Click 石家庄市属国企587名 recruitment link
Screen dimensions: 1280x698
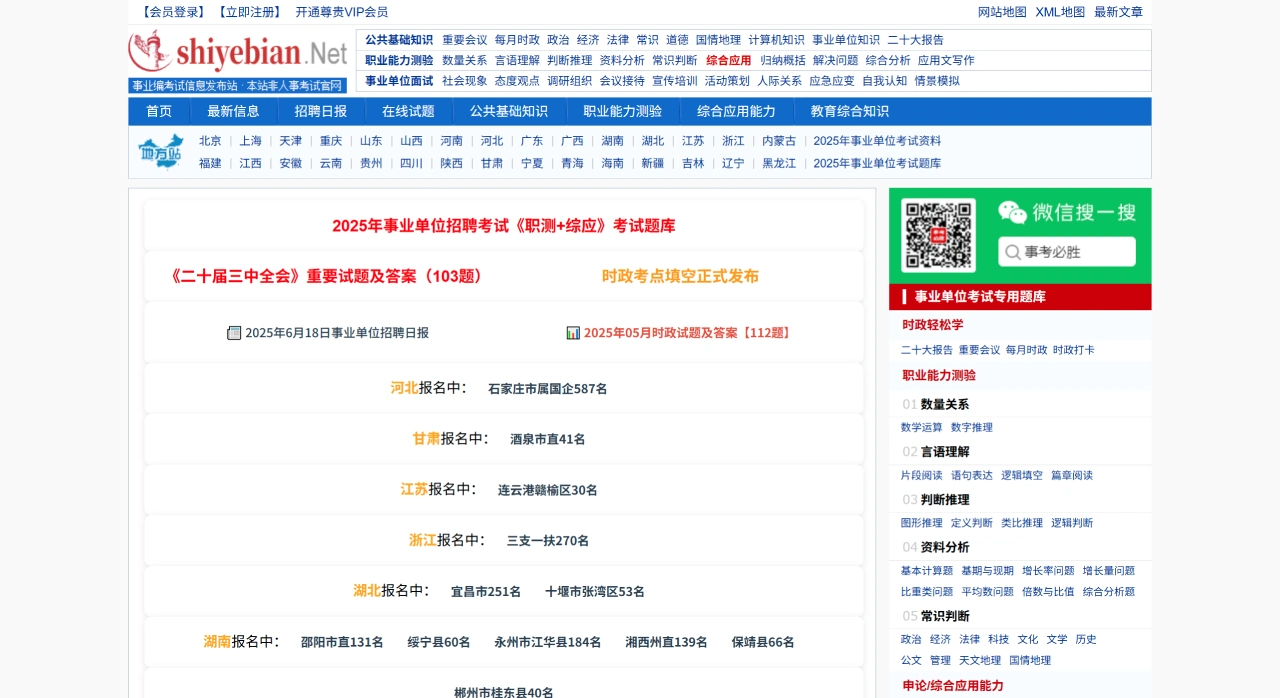pyautogui.click(x=547, y=389)
